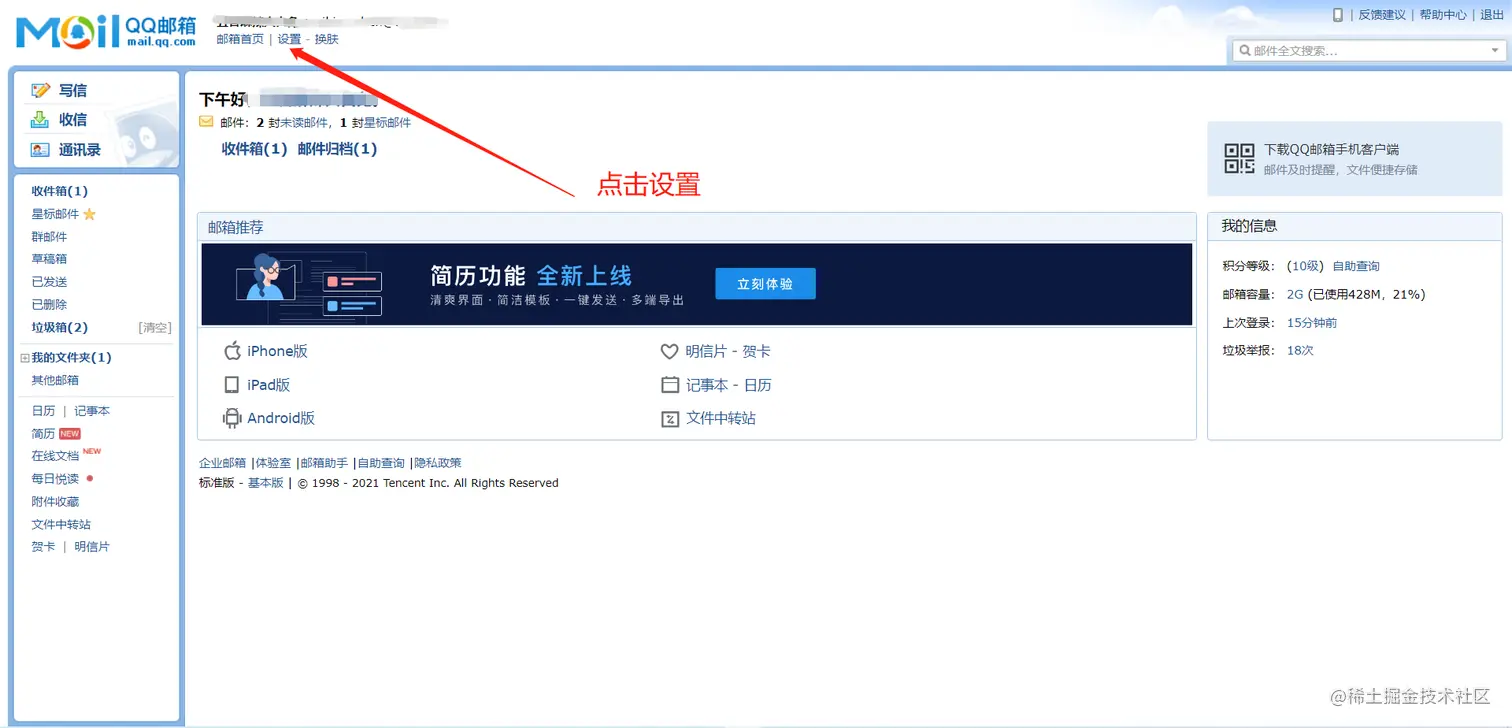Screen dimensions: 1512x728
Task: Click the Apple icon for iPhone版
Action: [232, 350]
